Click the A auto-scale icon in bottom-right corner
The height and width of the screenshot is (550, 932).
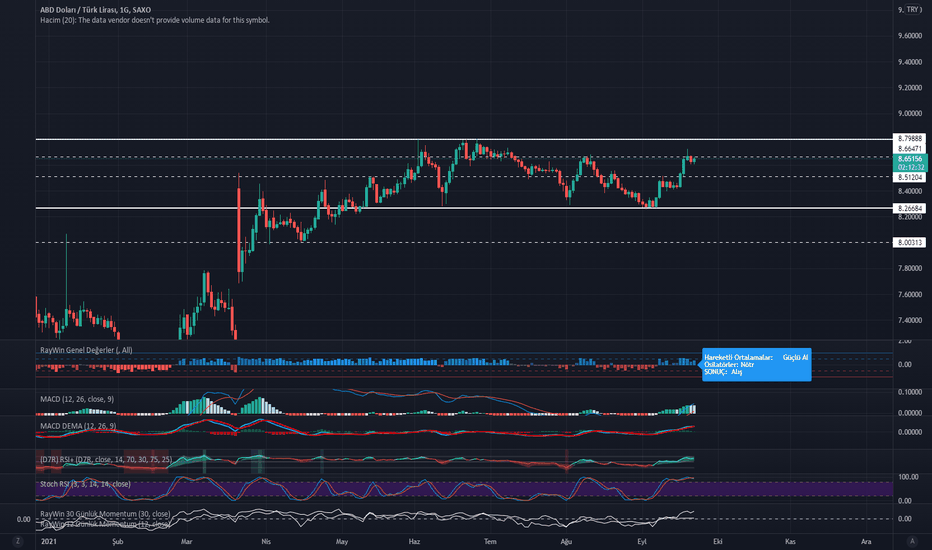coord(912,541)
